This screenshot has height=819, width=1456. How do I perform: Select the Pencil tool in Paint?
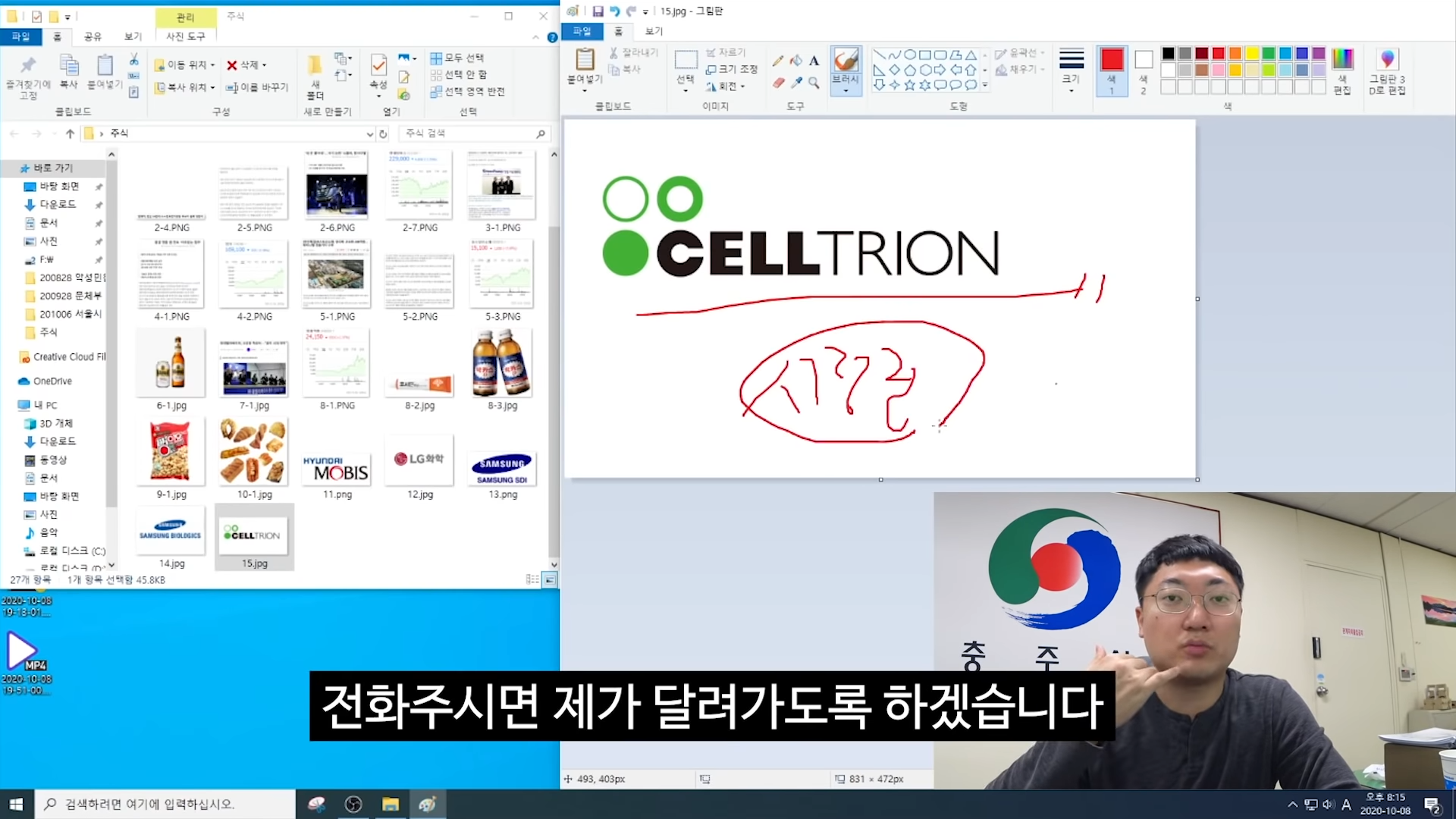(778, 61)
